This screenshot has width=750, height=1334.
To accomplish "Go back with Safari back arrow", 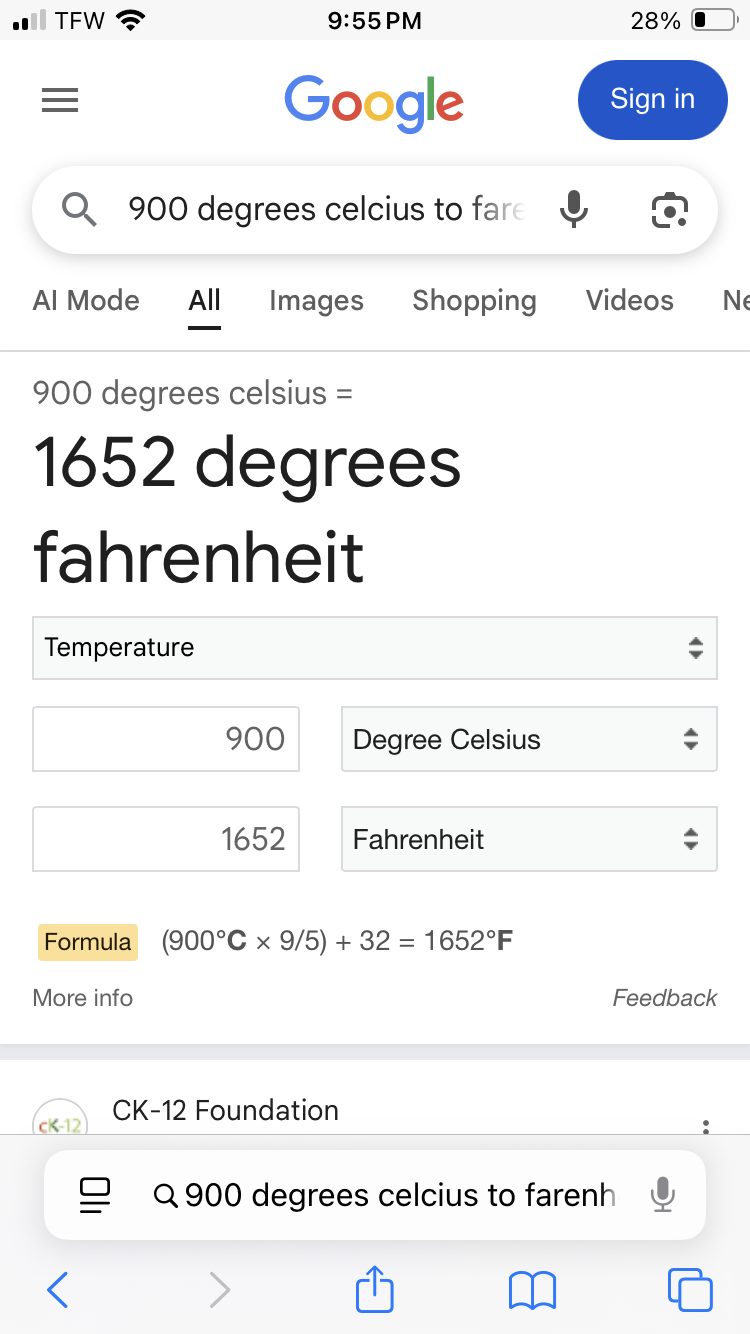I will click(58, 1289).
